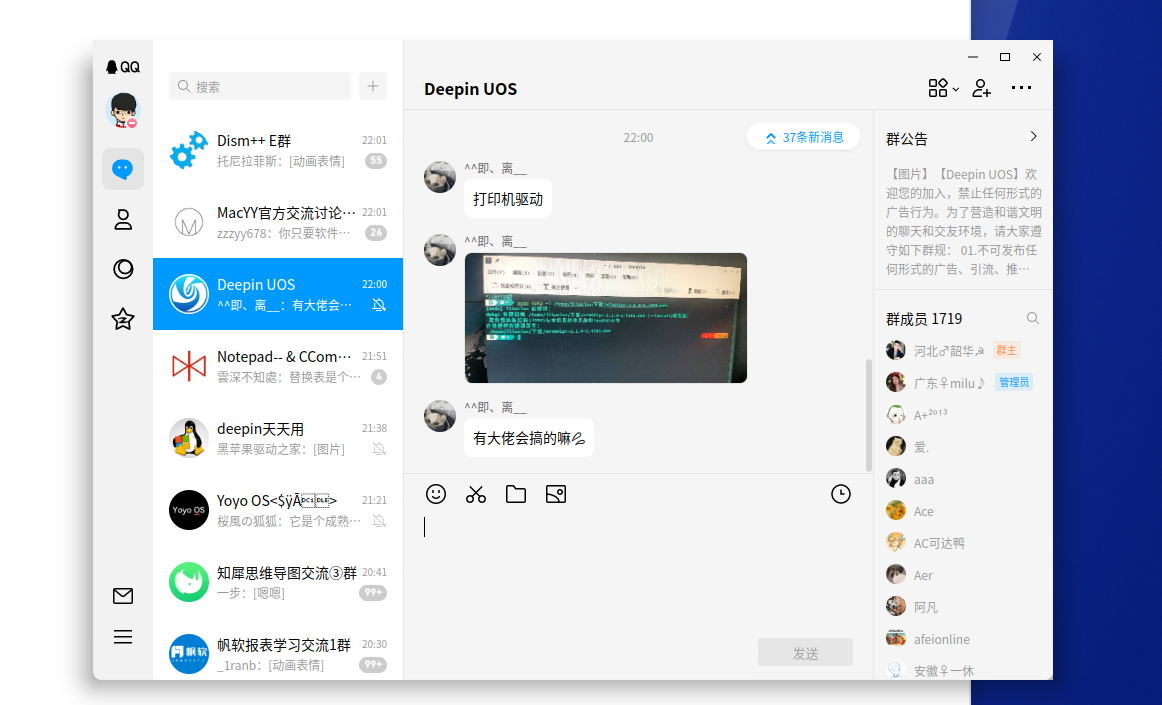Open Notepad-- & CCom conversation
Screen dimensions: 1162x705
[x=278, y=366]
